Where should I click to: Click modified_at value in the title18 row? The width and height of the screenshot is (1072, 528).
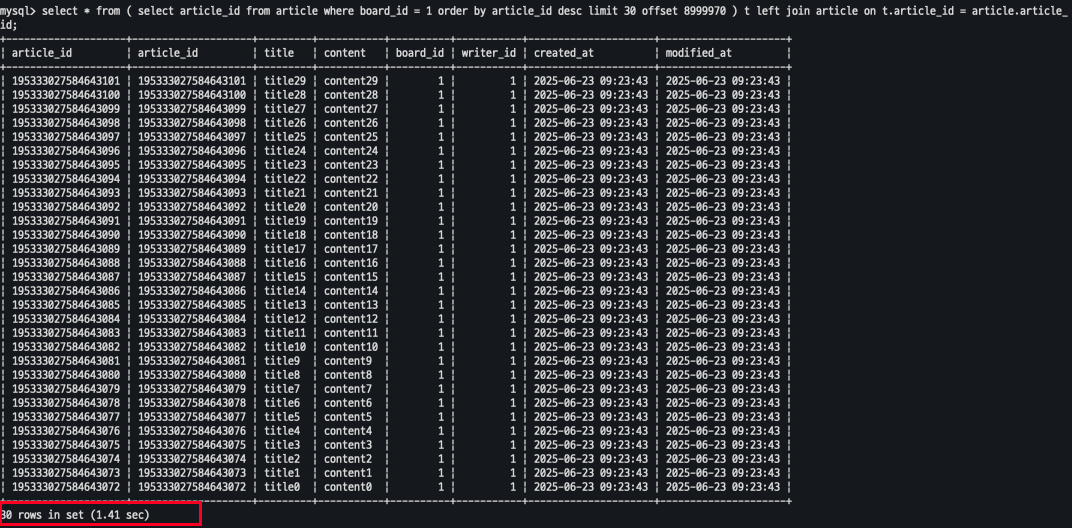click(x=723, y=235)
